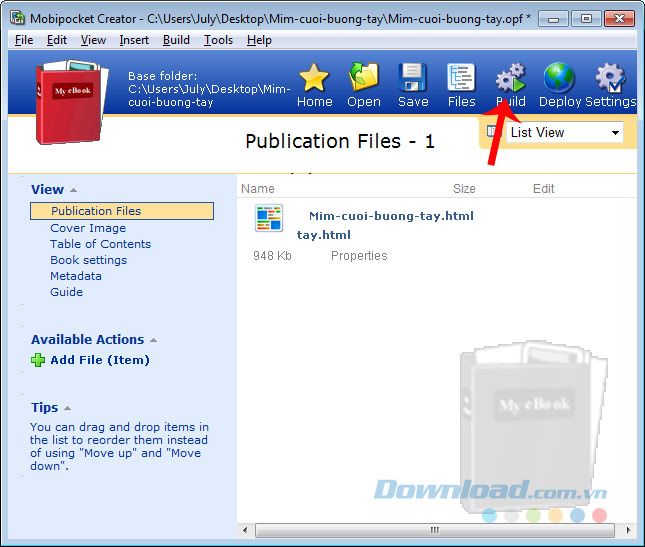
Task: Open Properties of the html file
Action: tap(359, 256)
